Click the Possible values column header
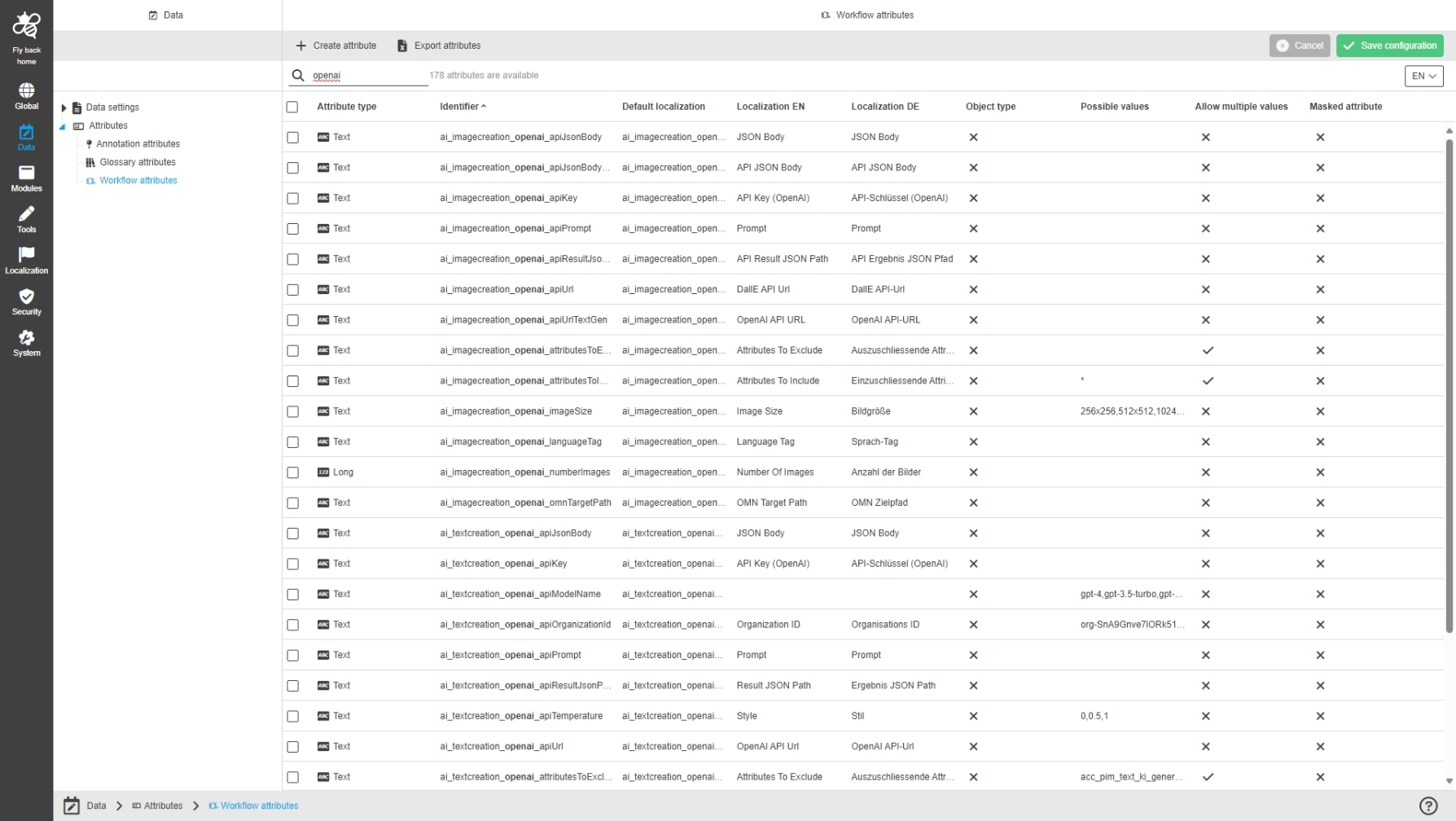 (1115, 107)
